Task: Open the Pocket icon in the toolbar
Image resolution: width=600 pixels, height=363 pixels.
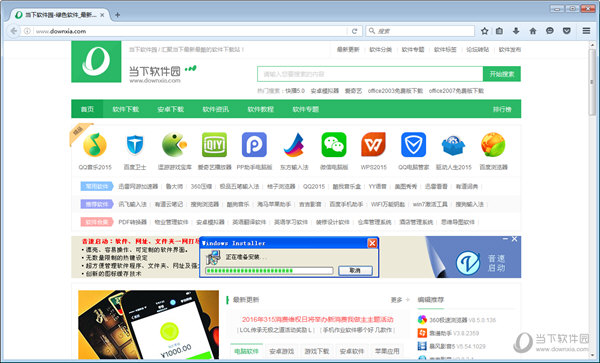Action: [x=567, y=31]
